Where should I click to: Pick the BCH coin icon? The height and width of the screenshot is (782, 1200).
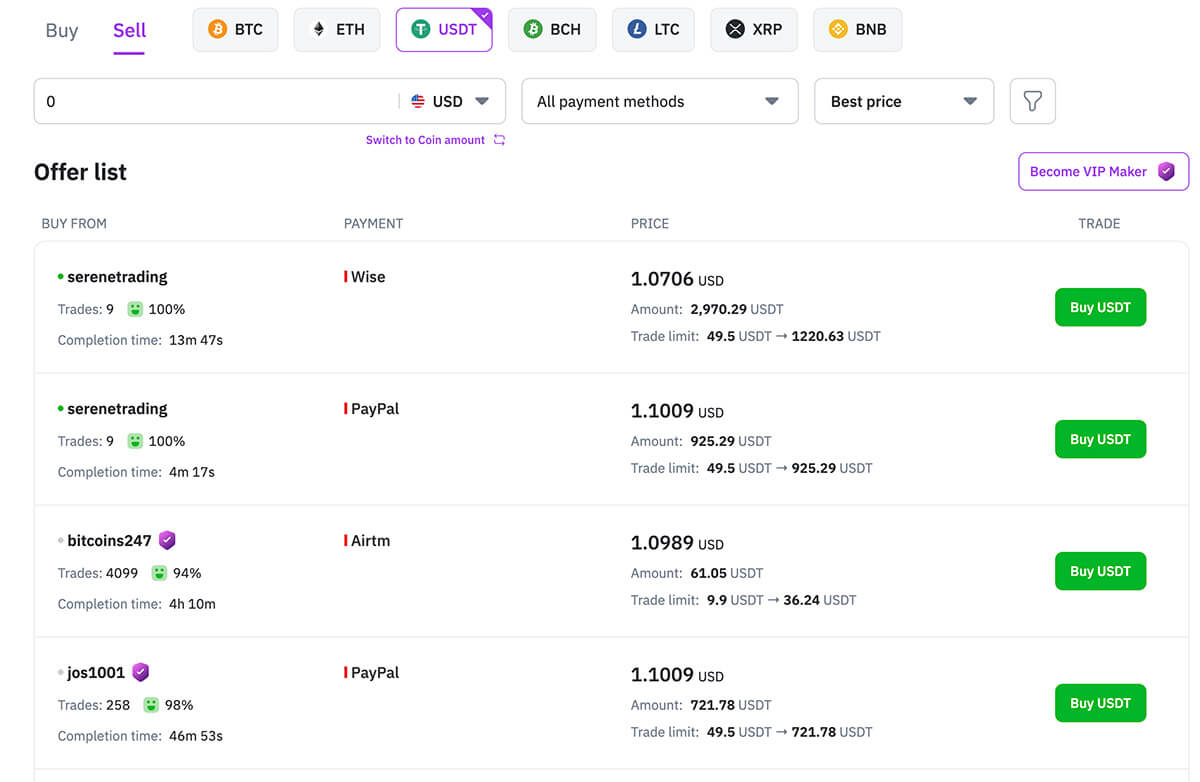[x=533, y=30]
